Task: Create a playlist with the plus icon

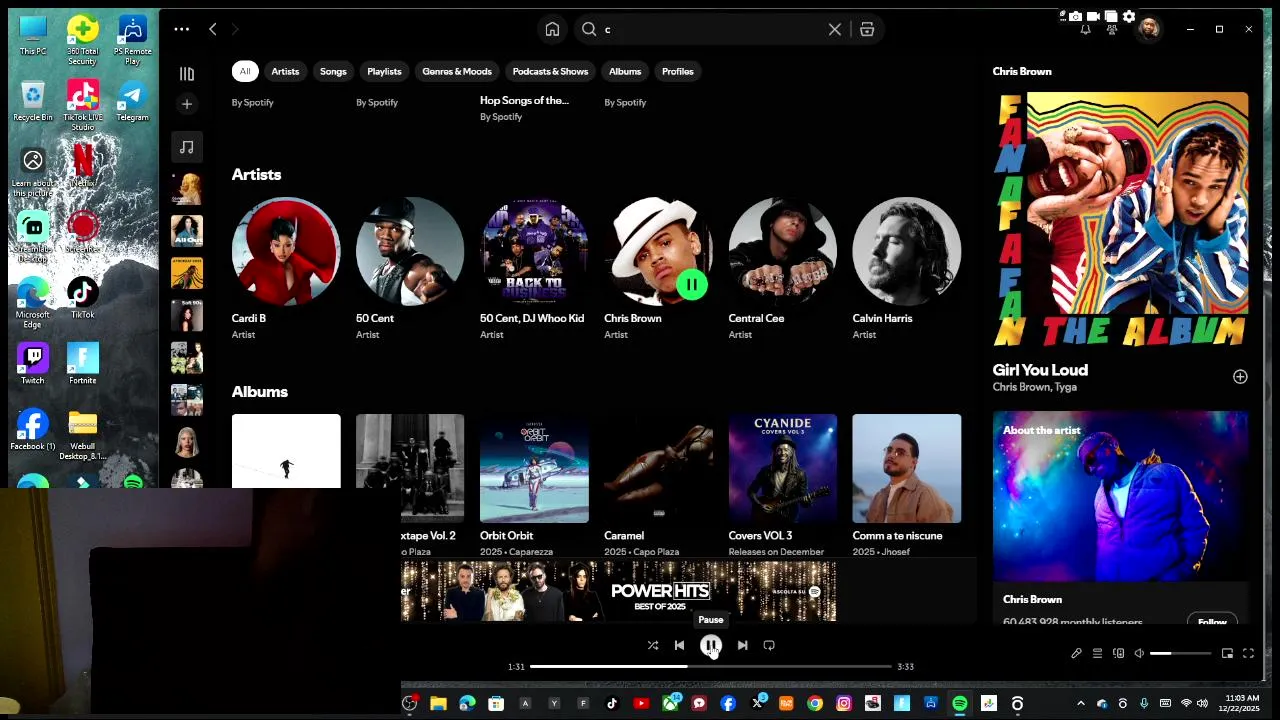Action: point(186,104)
